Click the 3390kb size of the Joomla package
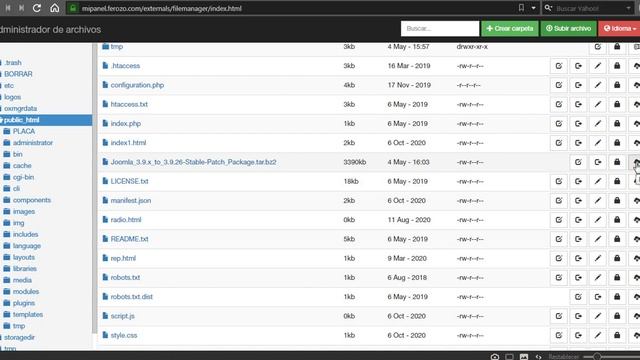 [x=354, y=162]
